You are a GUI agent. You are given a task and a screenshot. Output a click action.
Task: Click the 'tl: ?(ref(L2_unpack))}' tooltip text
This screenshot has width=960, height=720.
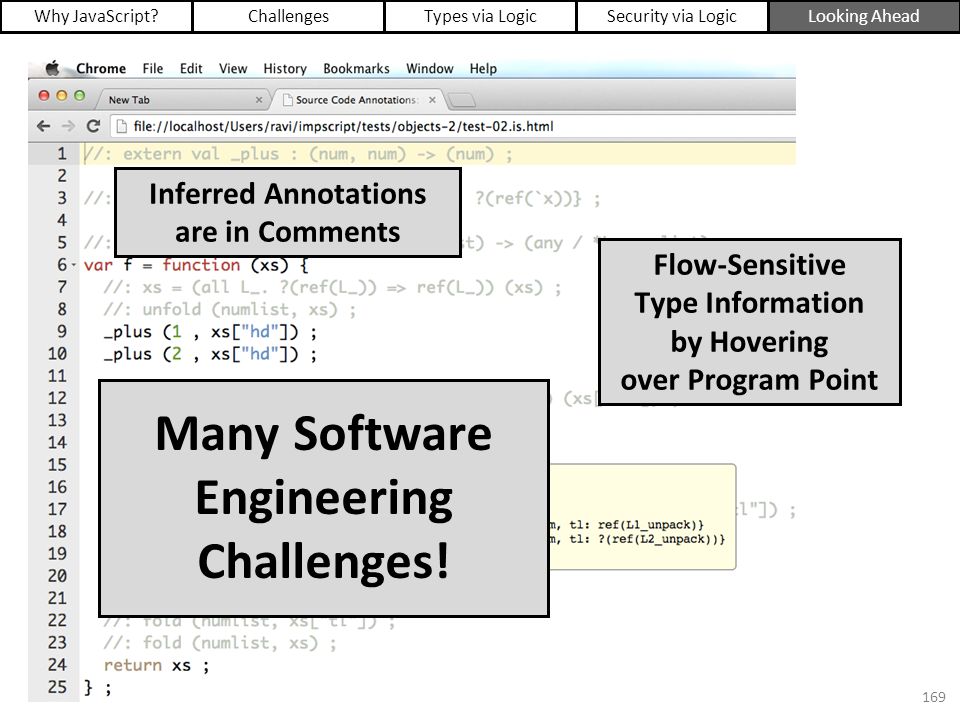point(647,539)
